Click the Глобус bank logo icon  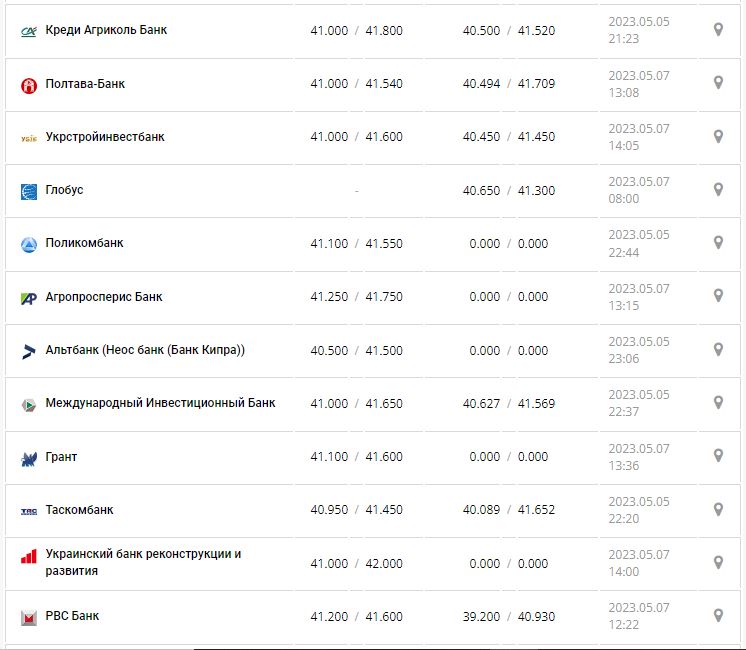click(29, 191)
